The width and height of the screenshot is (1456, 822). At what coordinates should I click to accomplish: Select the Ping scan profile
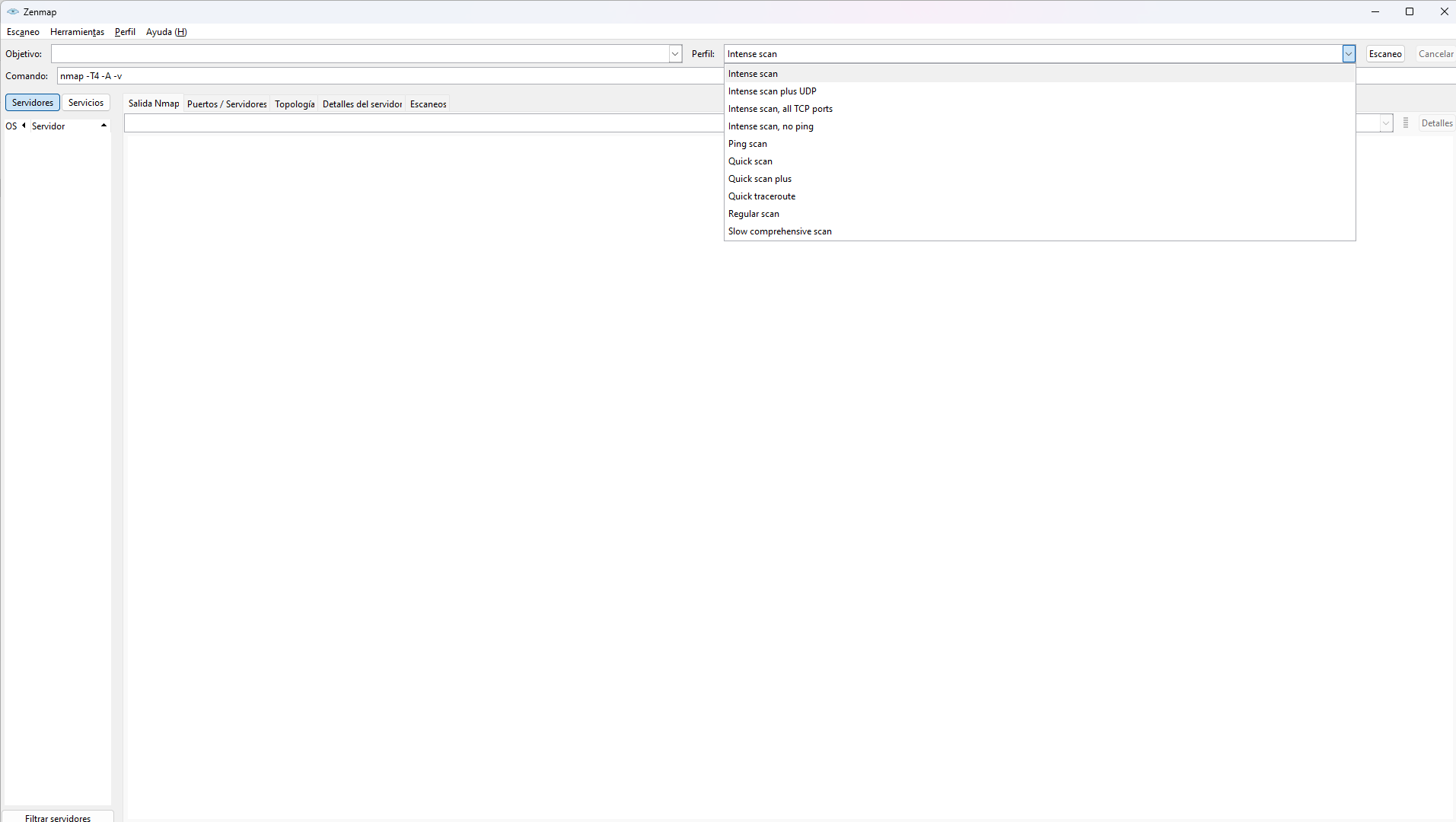tap(1040, 144)
